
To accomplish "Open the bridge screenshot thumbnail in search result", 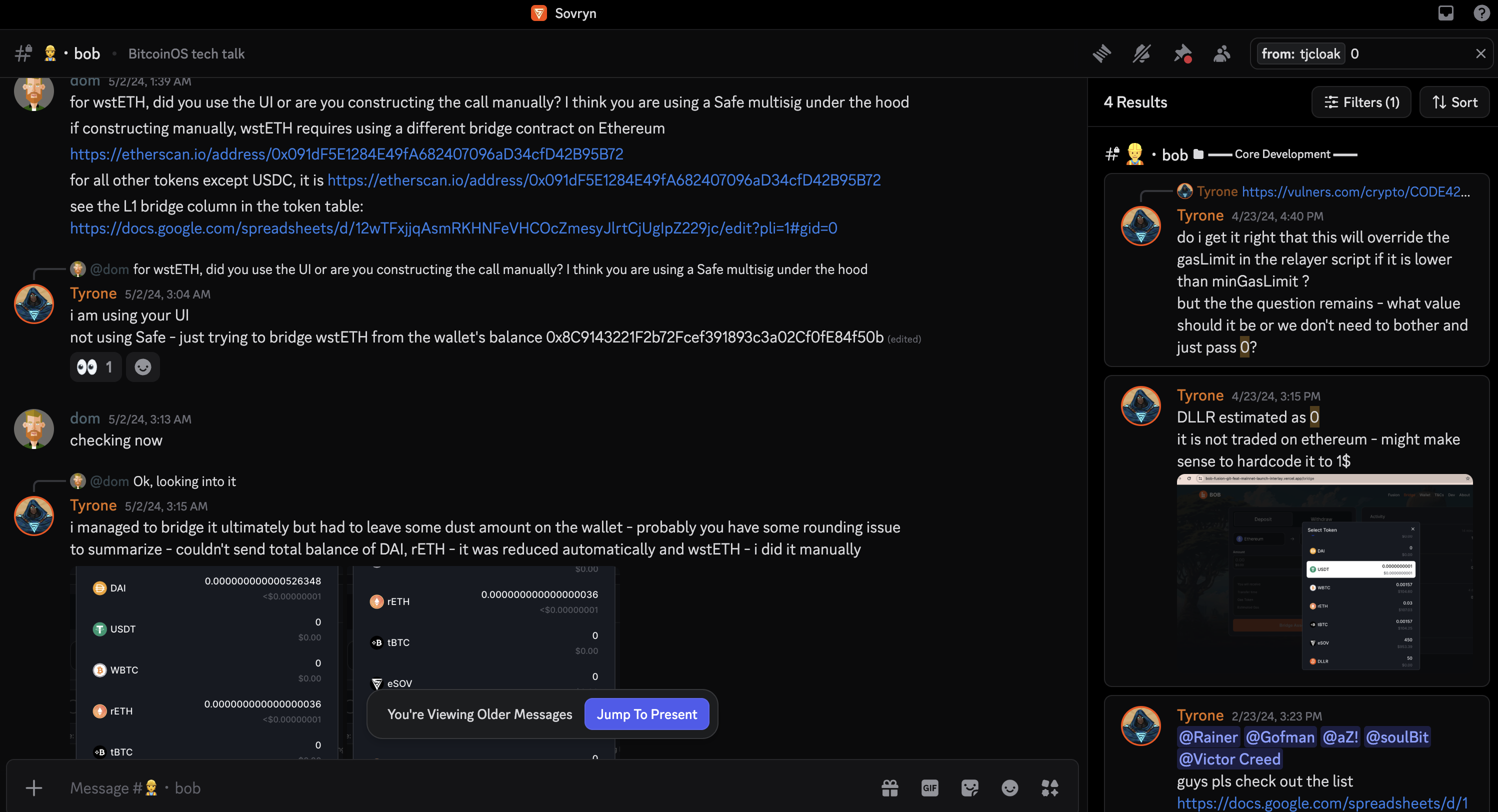I will (1324, 572).
